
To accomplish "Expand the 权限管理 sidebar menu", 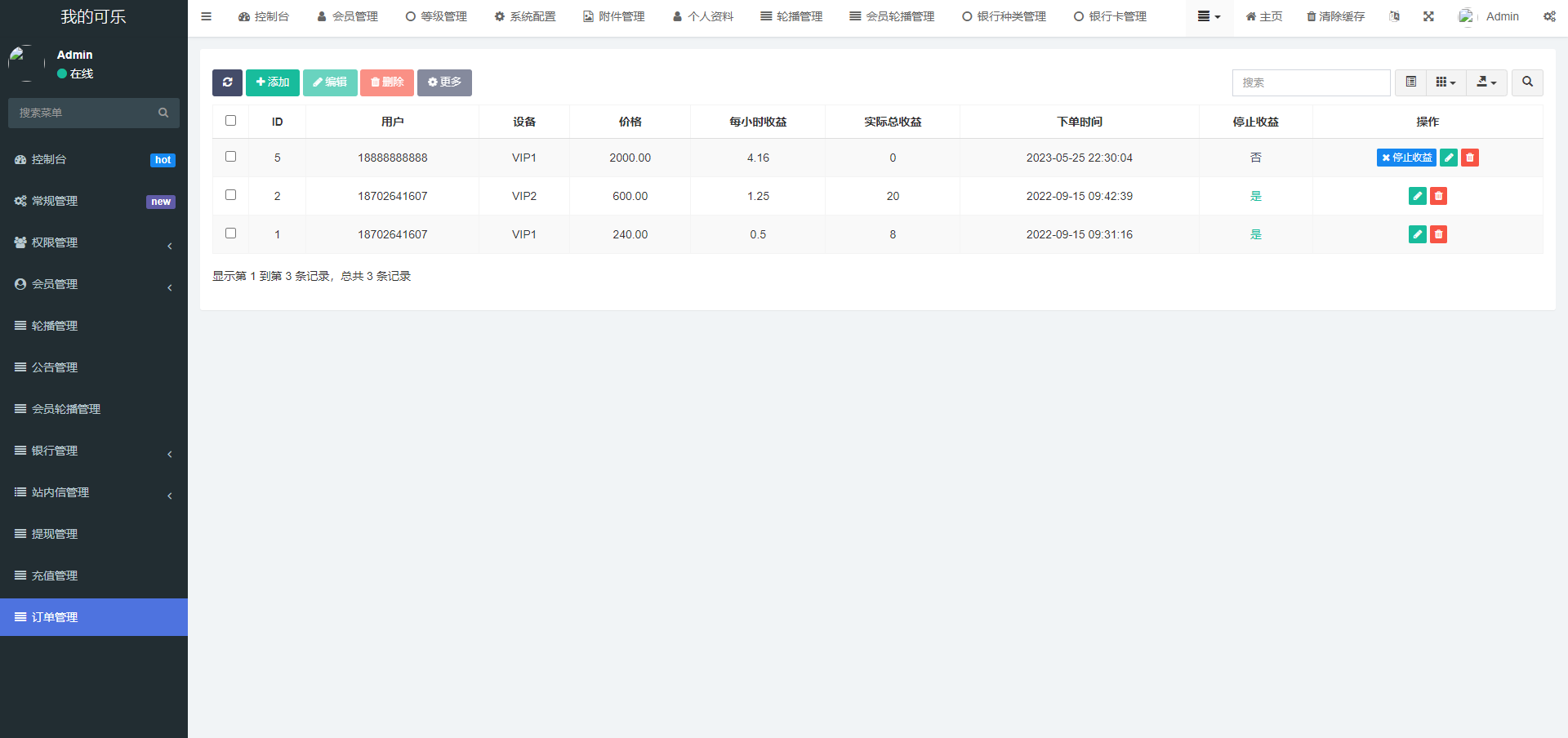I will (94, 242).
